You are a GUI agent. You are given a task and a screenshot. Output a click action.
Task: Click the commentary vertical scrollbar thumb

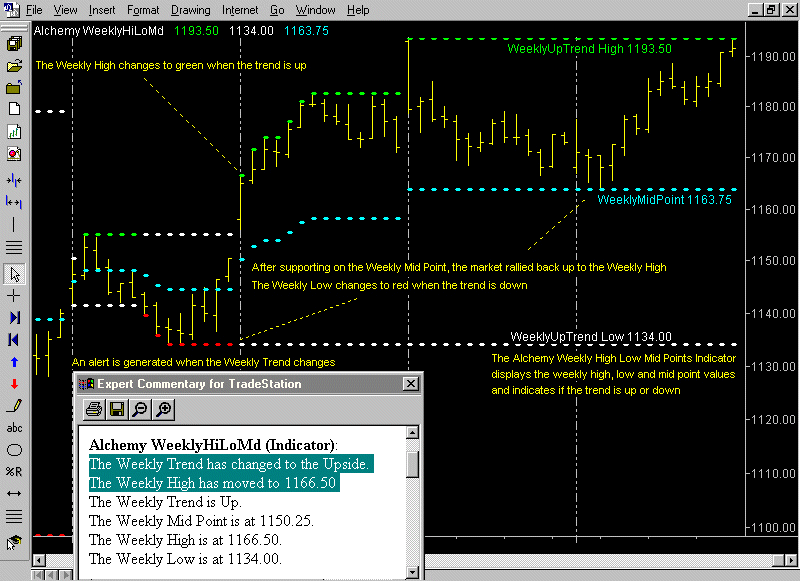pos(413,464)
